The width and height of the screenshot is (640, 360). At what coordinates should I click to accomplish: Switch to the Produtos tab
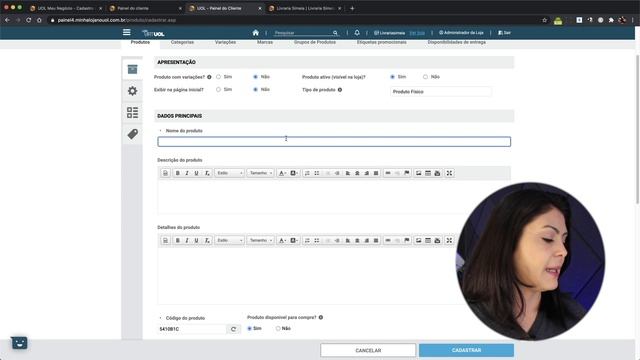tap(140, 42)
